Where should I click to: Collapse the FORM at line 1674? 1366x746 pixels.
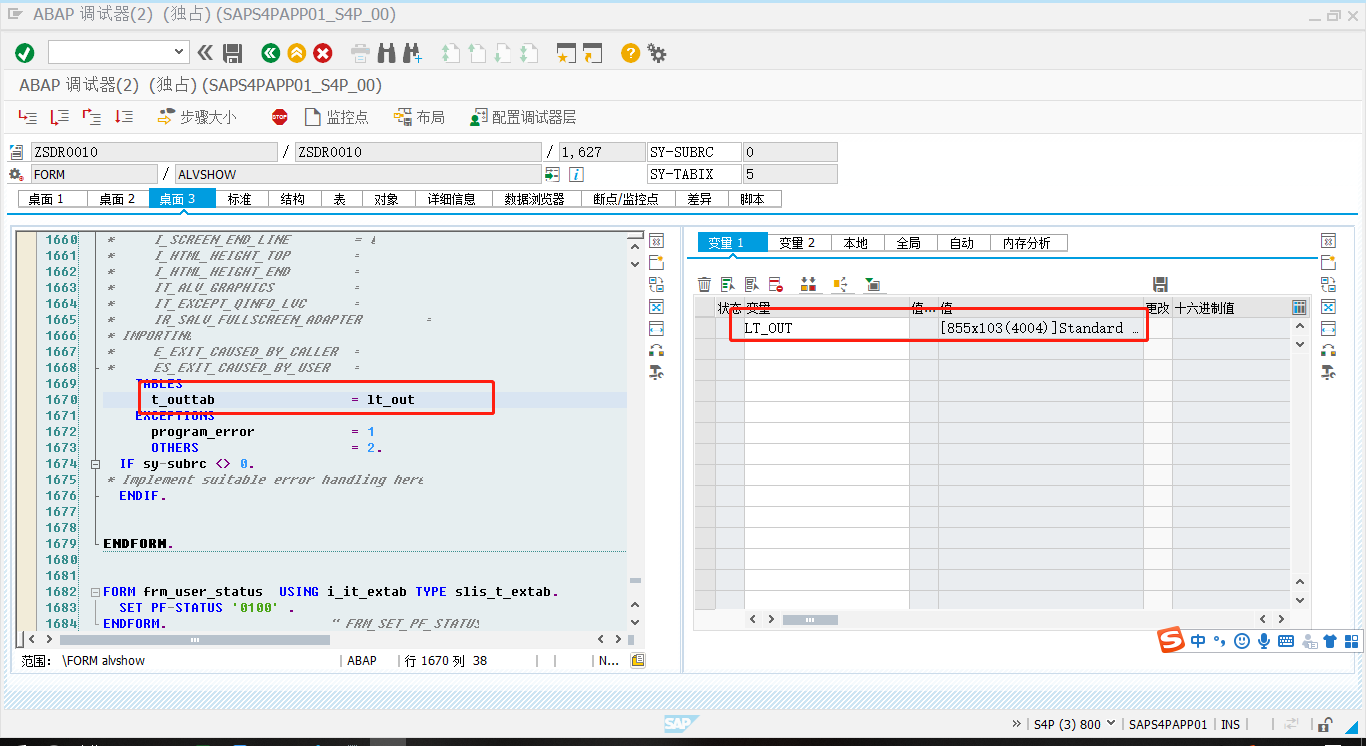[95, 463]
